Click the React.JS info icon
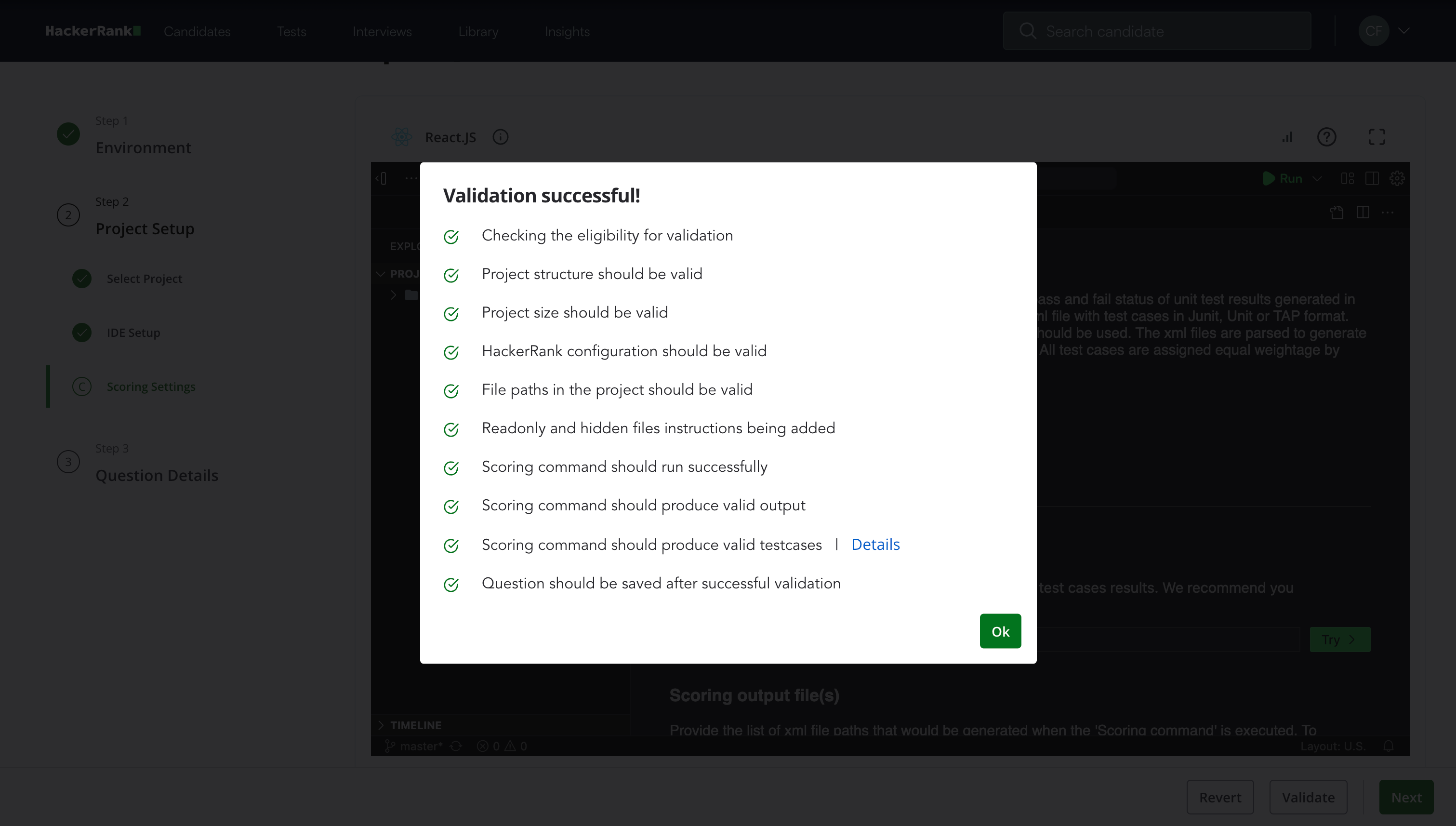1456x826 pixels. [500, 137]
